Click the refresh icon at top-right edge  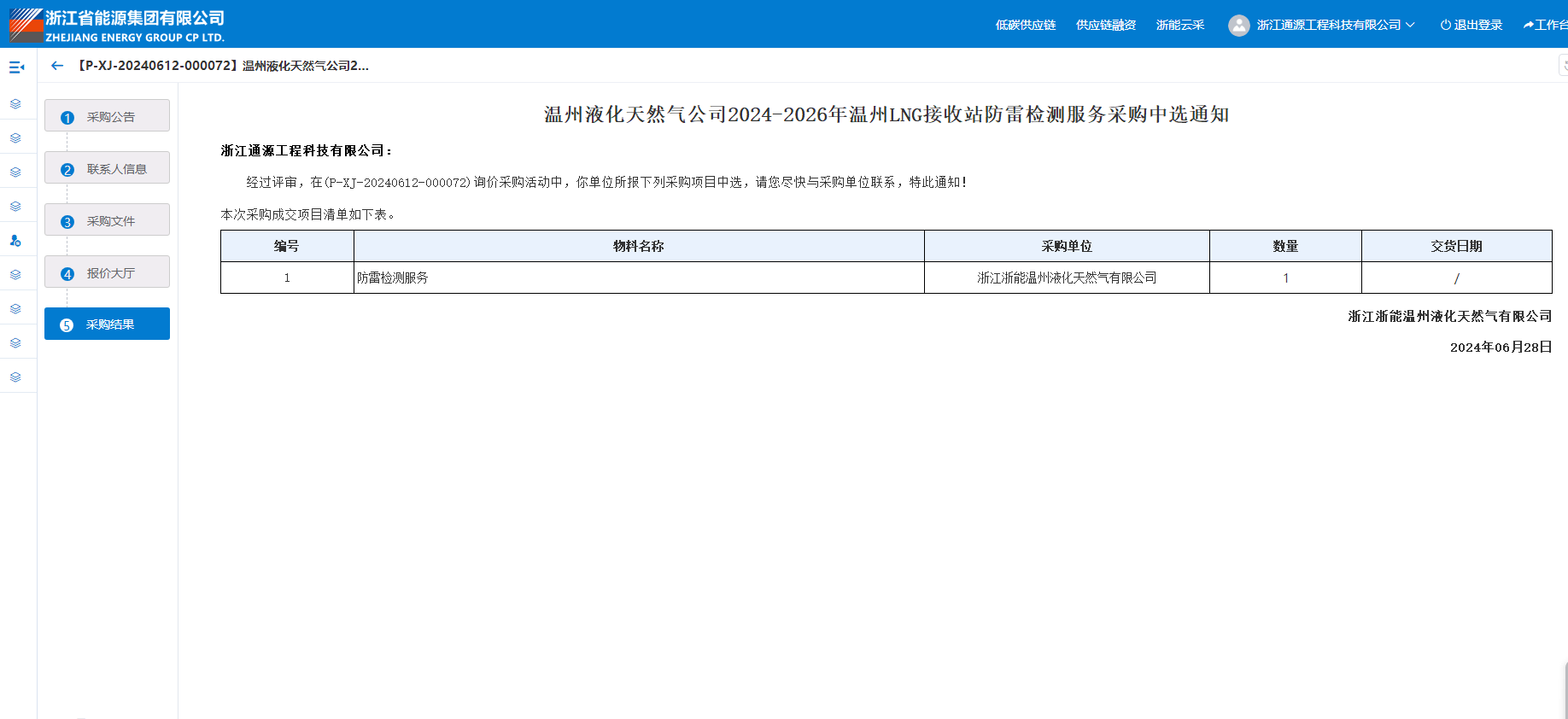(1564, 66)
